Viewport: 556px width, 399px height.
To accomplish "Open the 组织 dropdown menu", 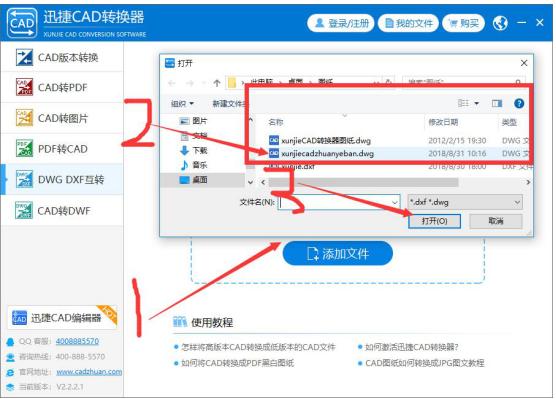I will coord(182,104).
